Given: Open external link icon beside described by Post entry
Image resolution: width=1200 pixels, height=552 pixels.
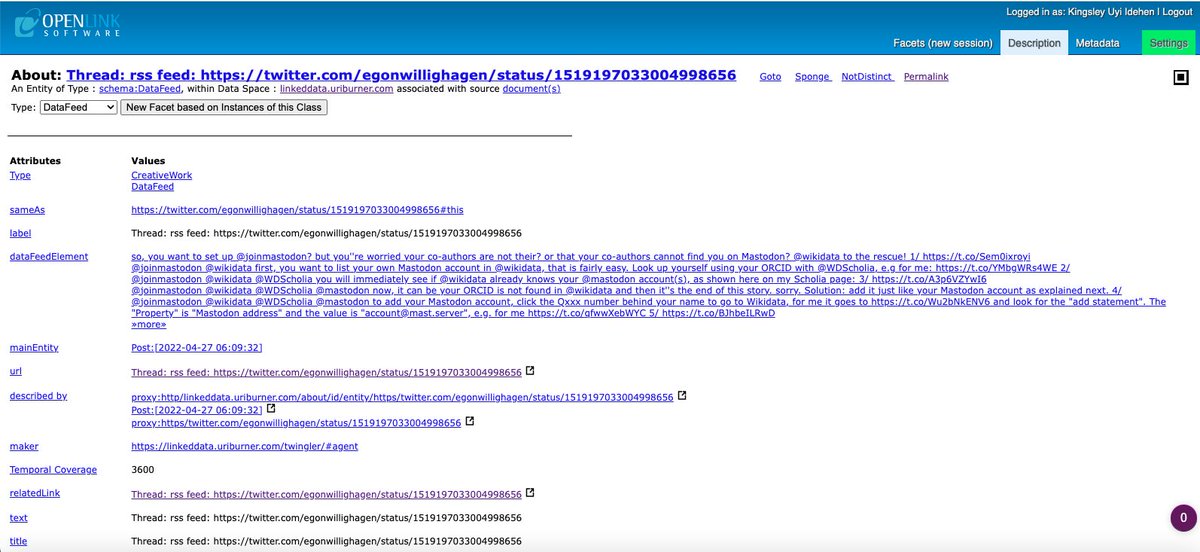Looking at the screenshot, I should [270, 409].
